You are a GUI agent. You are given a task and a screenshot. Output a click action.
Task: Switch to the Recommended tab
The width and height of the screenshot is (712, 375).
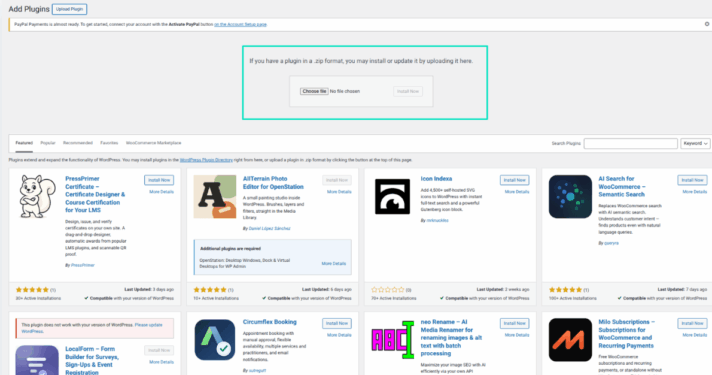pyautogui.click(x=78, y=143)
